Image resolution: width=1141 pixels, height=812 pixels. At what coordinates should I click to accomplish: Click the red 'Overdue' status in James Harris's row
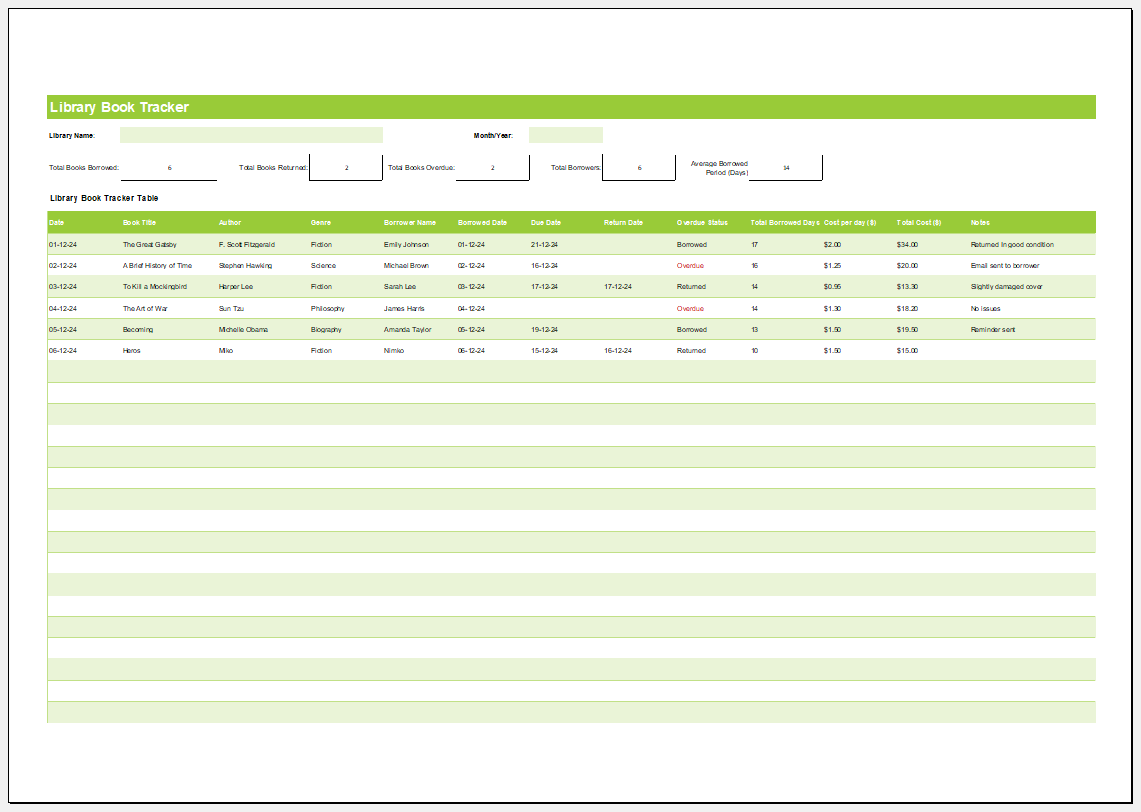pyautogui.click(x=690, y=309)
